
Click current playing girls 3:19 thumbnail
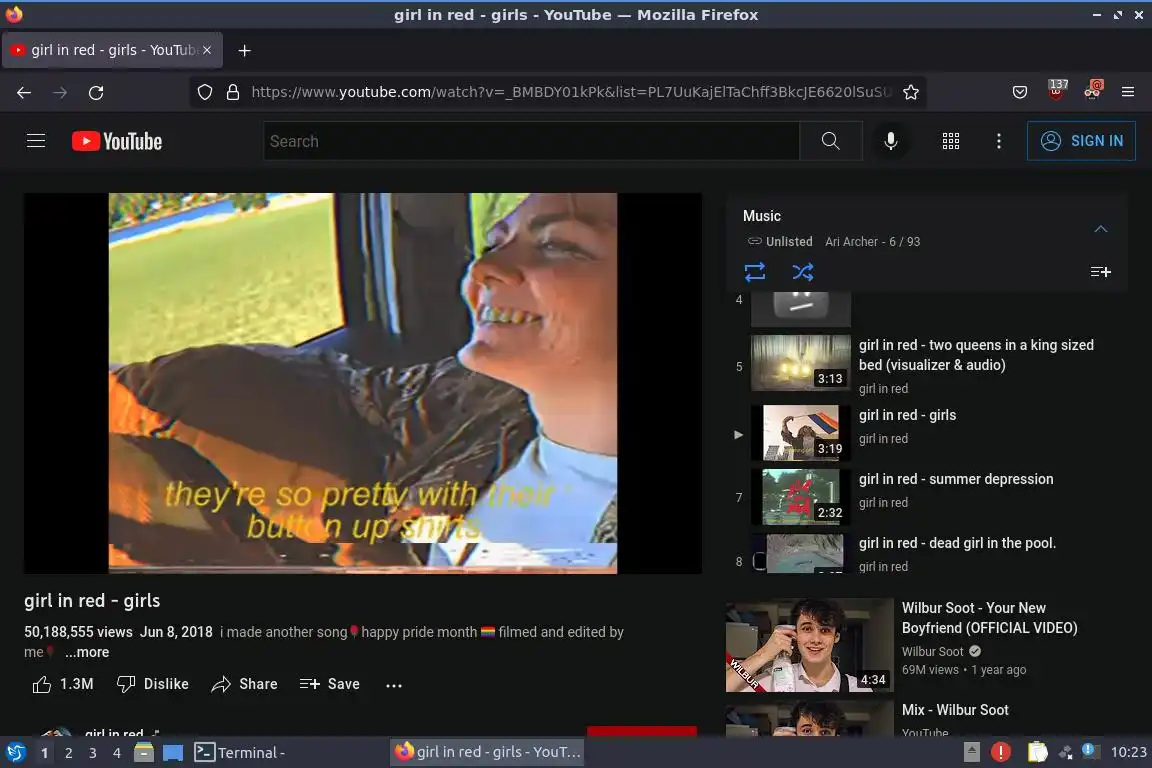(801, 433)
